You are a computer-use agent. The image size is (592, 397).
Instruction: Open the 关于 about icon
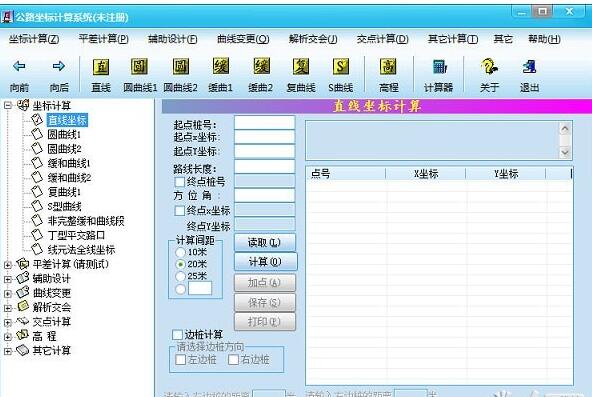click(489, 67)
